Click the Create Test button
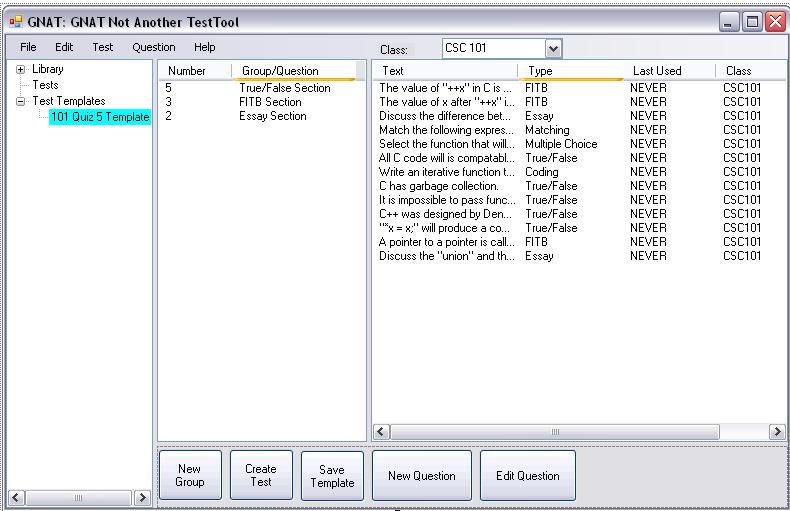Screen dimensions: 790x511 [260, 475]
